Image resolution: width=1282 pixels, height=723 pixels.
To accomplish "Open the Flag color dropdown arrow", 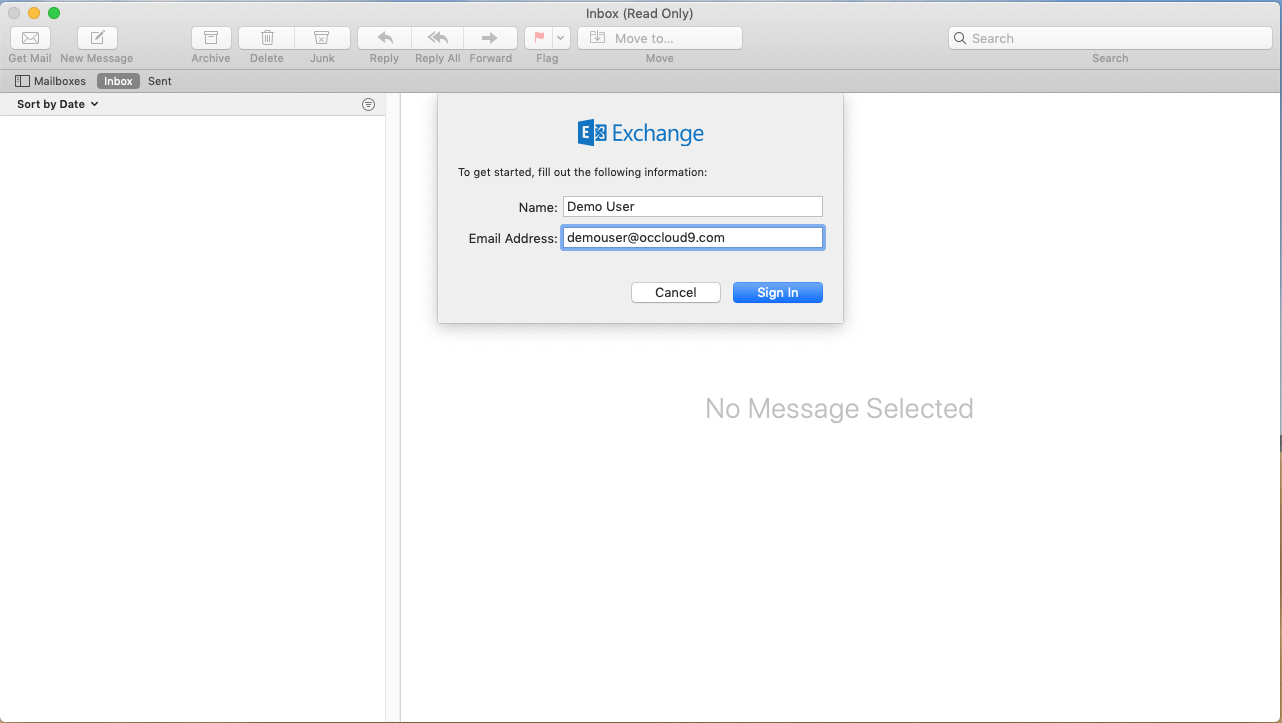I will 561,38.
